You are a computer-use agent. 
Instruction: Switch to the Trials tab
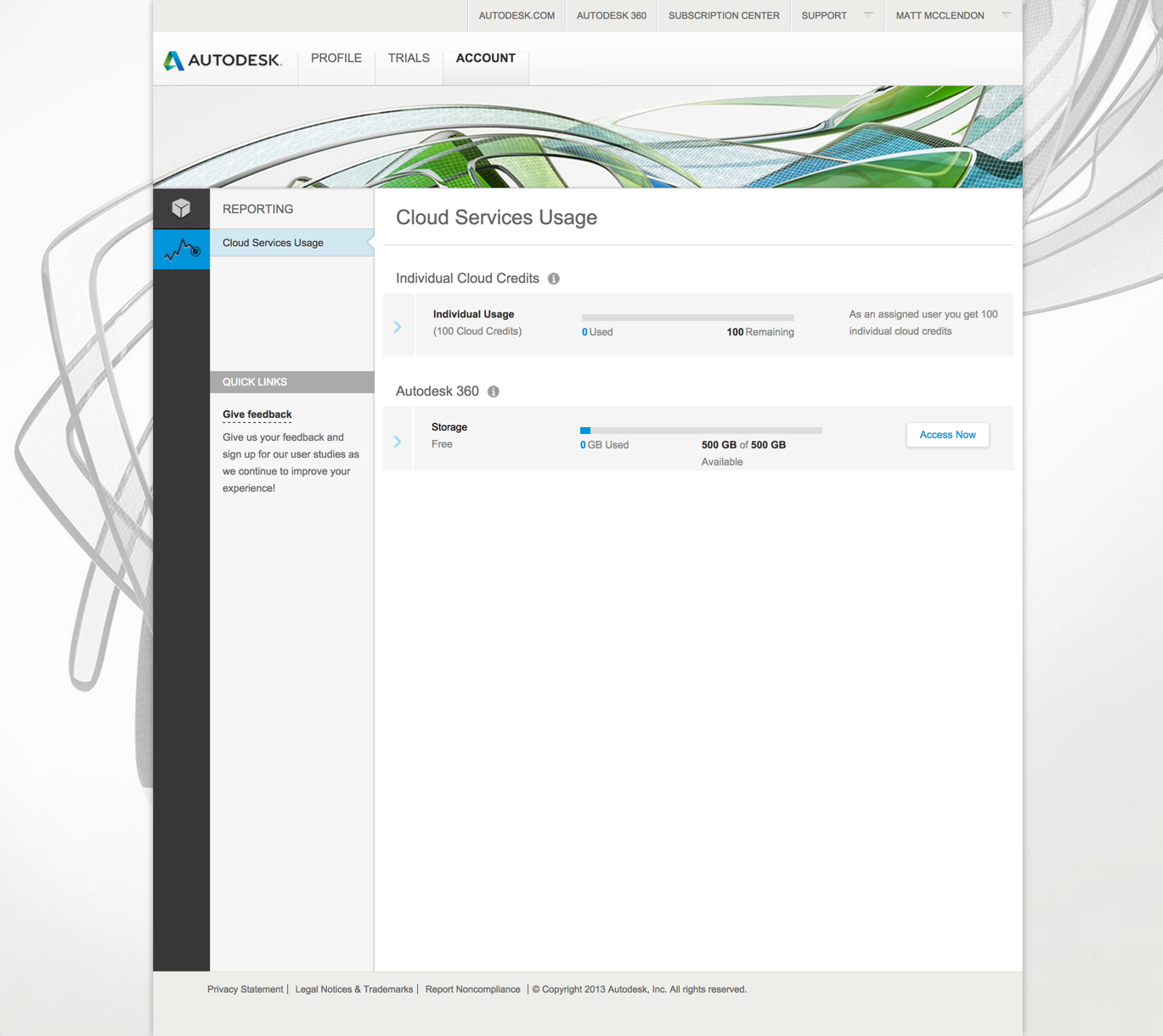click(x=409, y=58)
